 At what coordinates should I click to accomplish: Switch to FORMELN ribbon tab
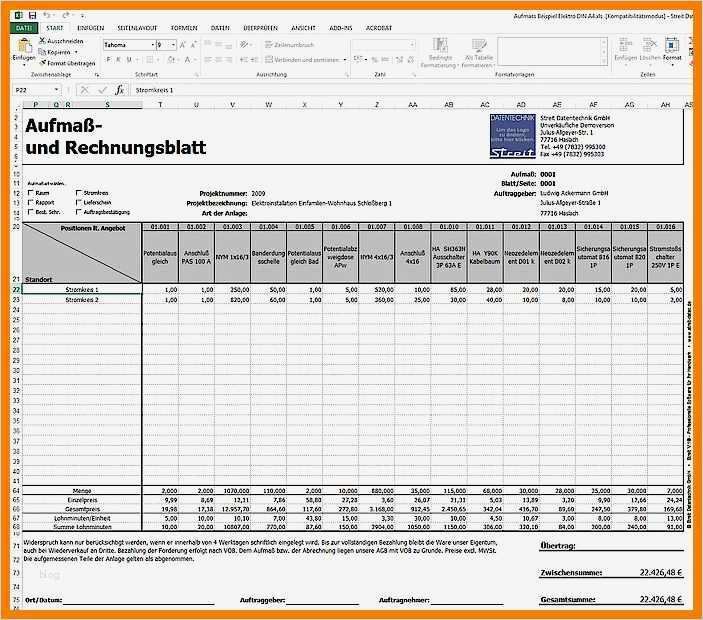(x=184, y=28)
